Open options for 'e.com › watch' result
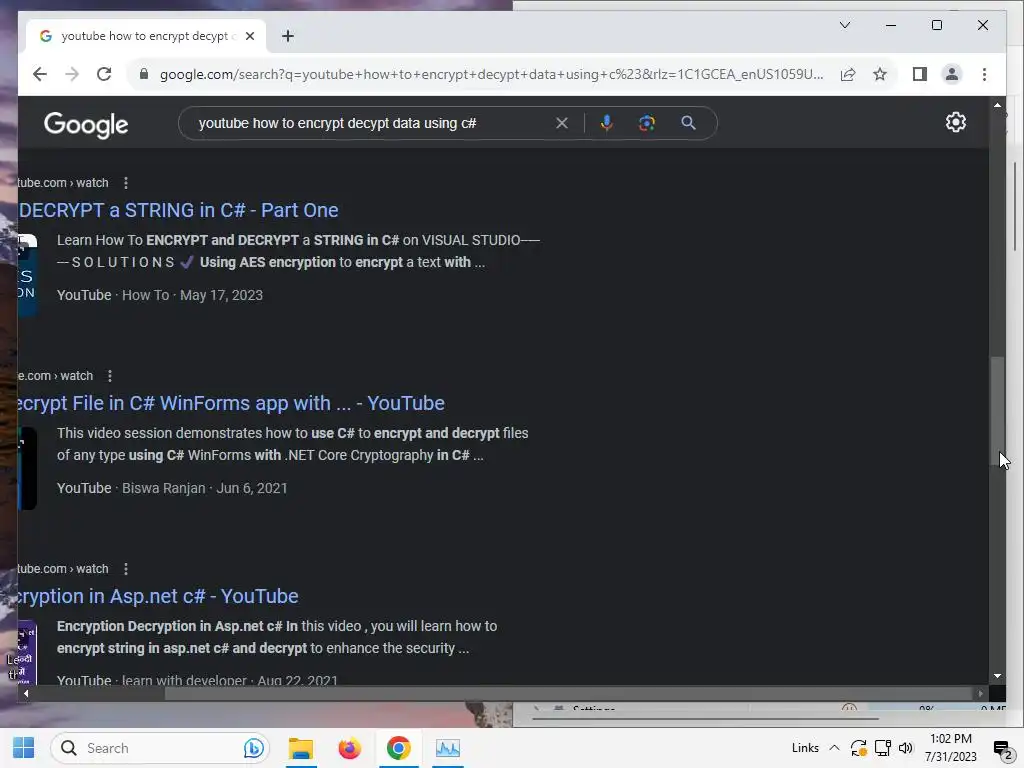The width and height of the screenshot is (1024, 768). click(x=110, y=376)
